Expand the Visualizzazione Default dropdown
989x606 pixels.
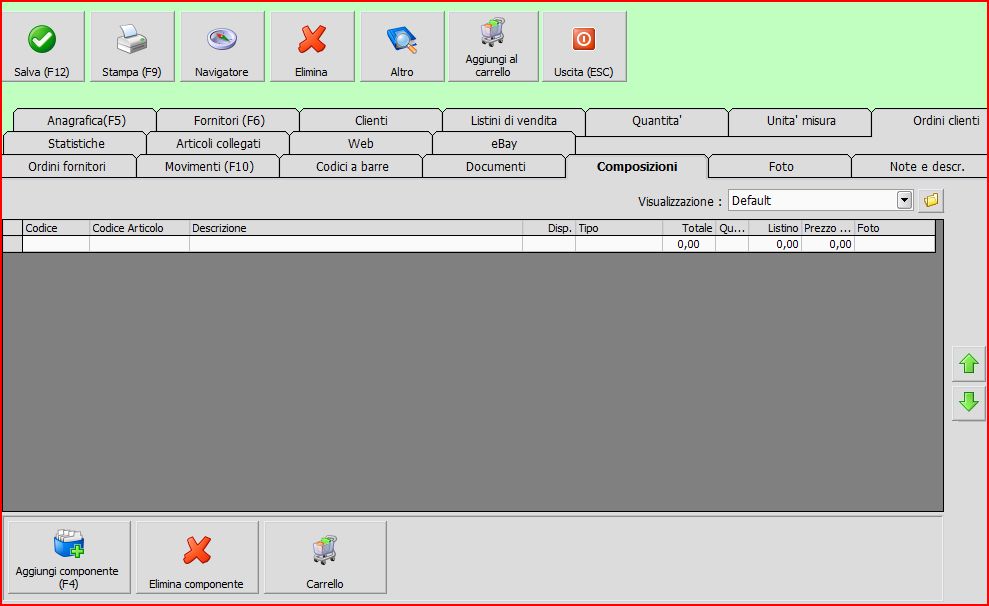pyautogui.click(x=904, y=201)
